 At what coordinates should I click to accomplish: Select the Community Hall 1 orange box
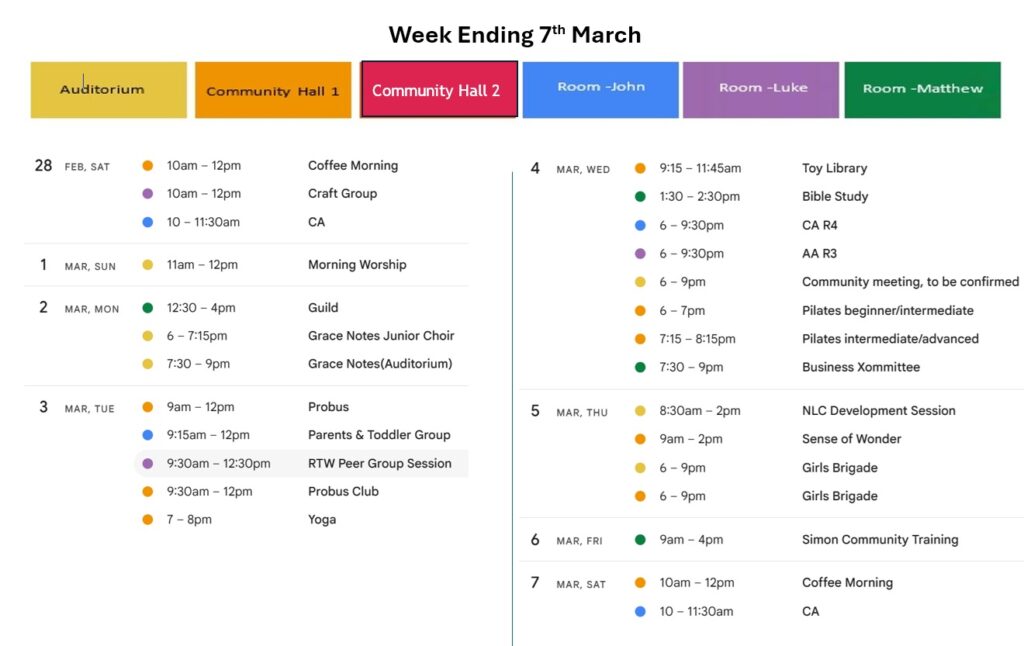[273, 90]
